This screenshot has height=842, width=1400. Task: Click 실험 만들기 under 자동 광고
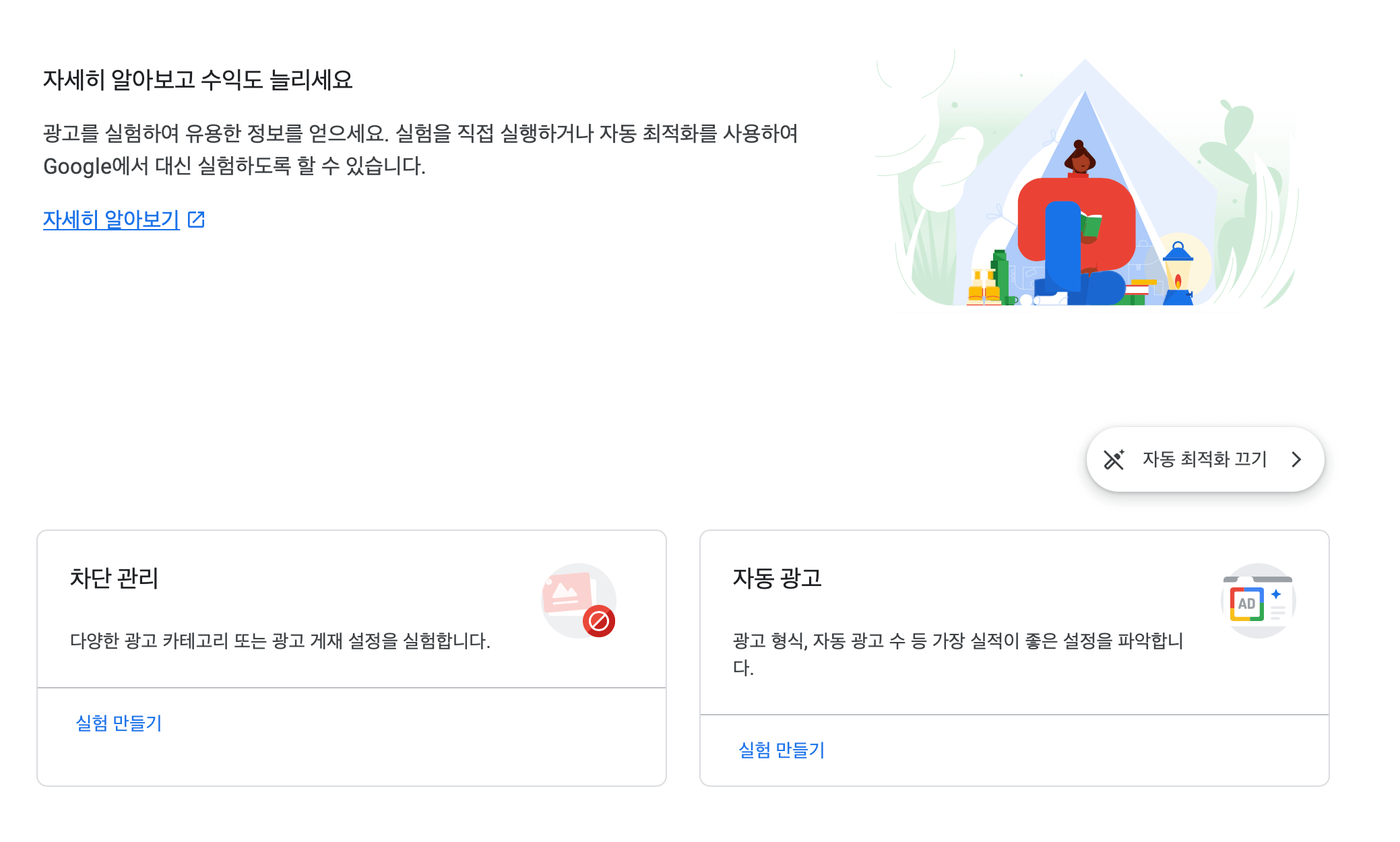click(x=782, y=750)
